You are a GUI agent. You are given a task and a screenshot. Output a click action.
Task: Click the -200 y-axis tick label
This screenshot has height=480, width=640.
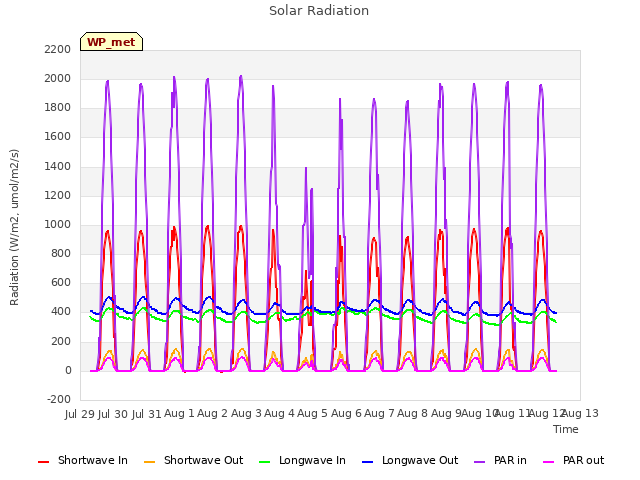[x=59, y=399]
